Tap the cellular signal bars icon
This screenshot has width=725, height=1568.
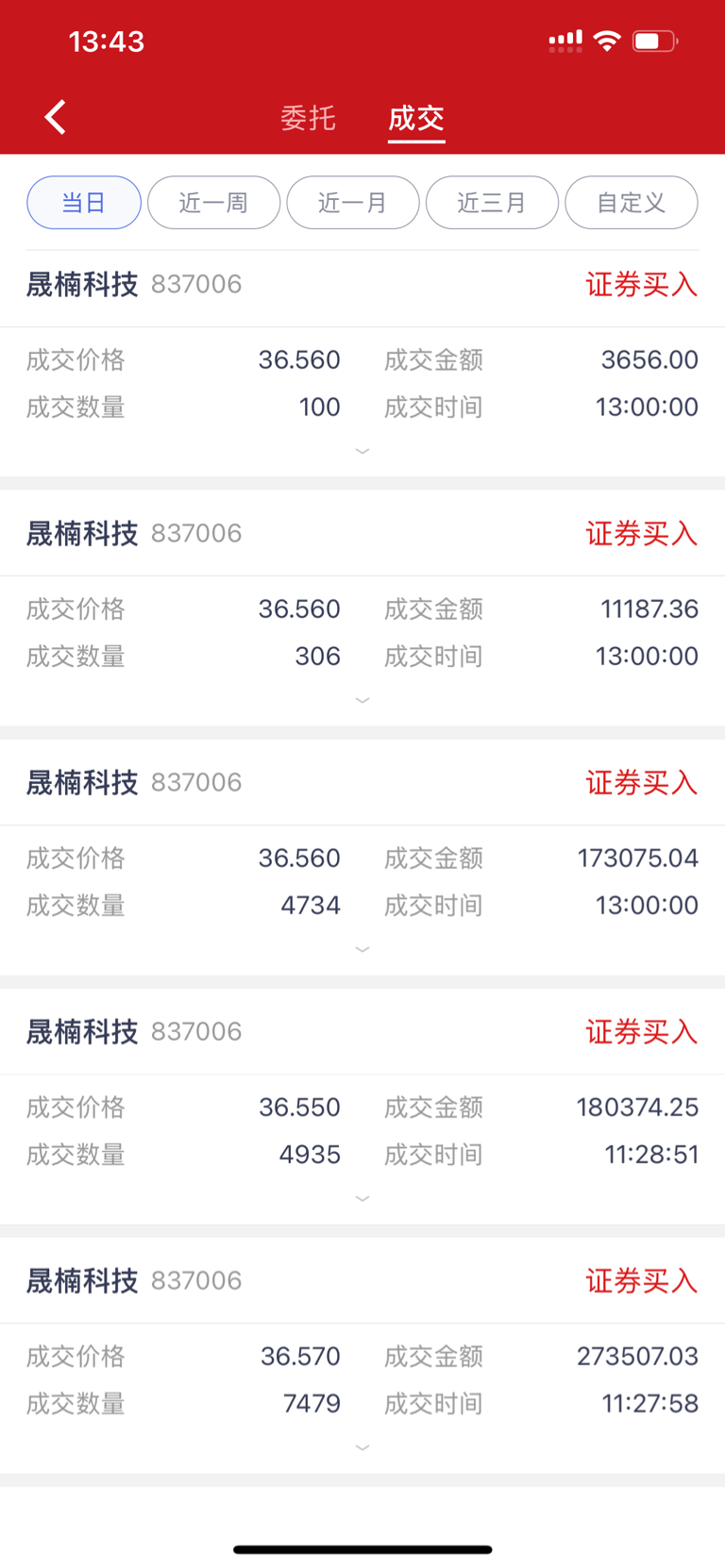565,41
